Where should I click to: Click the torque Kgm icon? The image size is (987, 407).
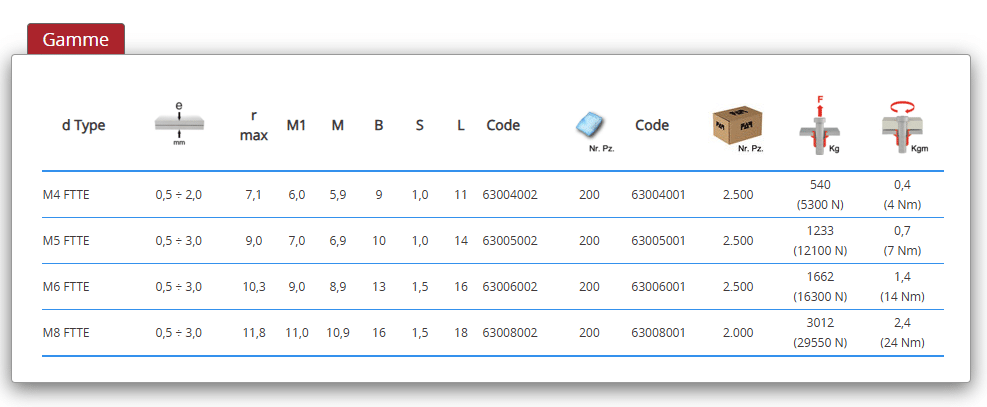click(x=901, y=125)
